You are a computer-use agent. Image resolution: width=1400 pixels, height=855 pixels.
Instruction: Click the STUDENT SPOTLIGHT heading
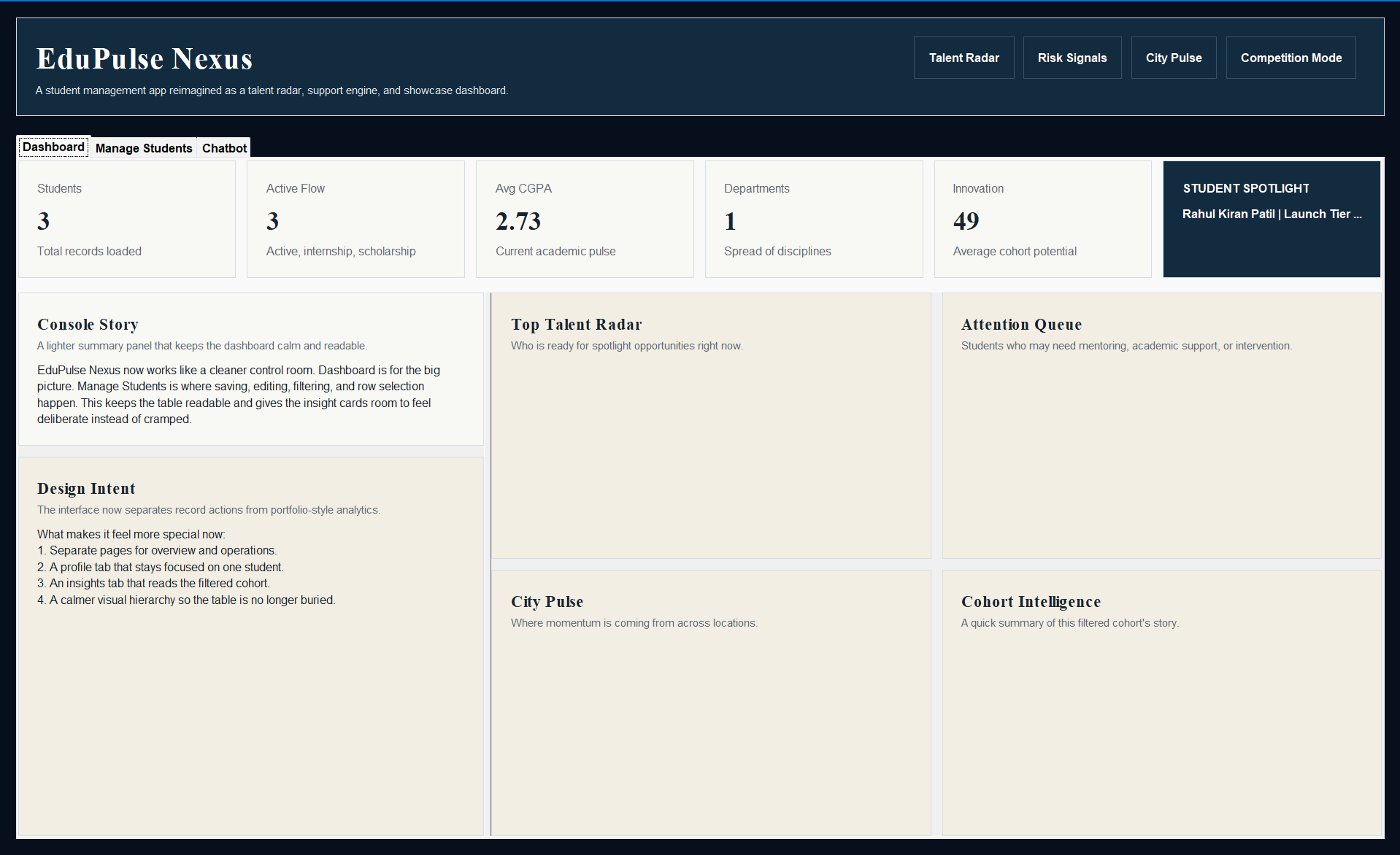(x=1245, y=188)
